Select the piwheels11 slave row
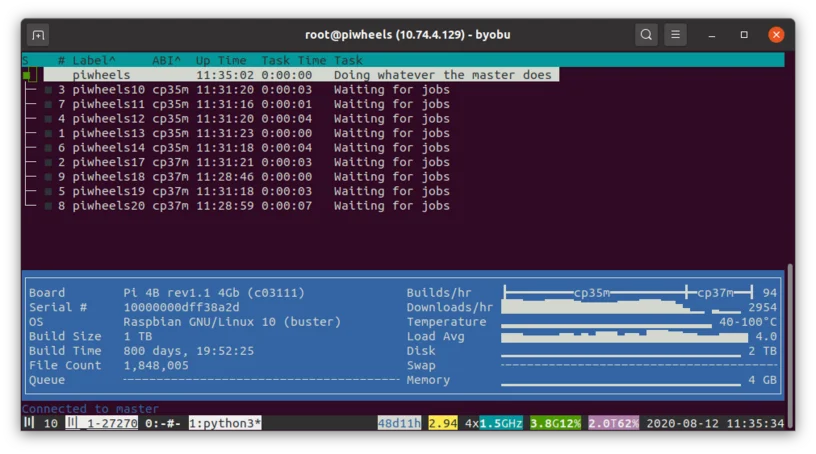The image size is (816, 454). [x=248, y=104]
